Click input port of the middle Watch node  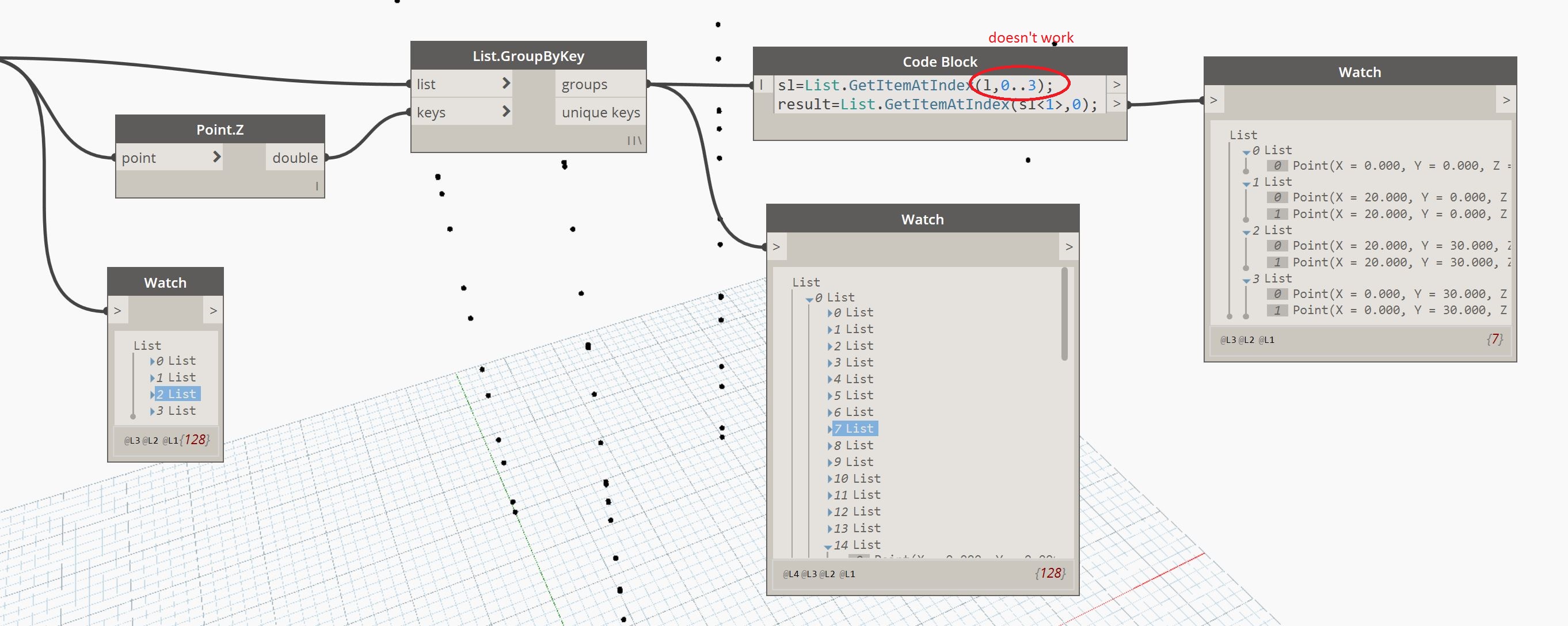pos(776,247)
